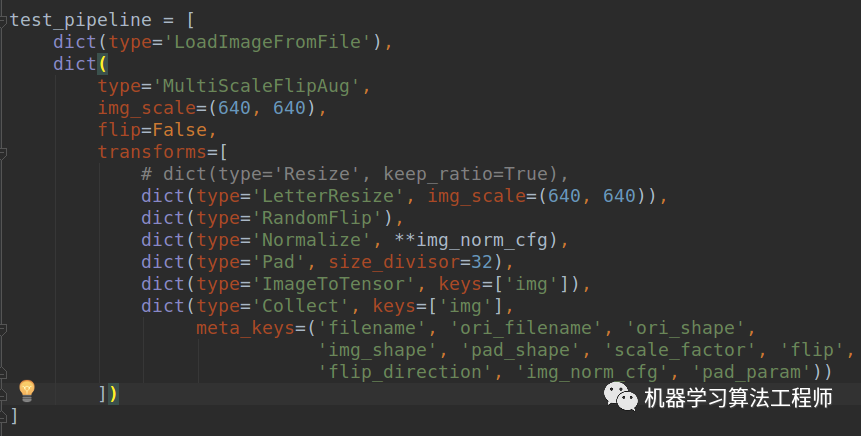Click the 'LoadImageFromFile' string
Image resolution: width=861 pixels, height=436 pixels.
273,42
